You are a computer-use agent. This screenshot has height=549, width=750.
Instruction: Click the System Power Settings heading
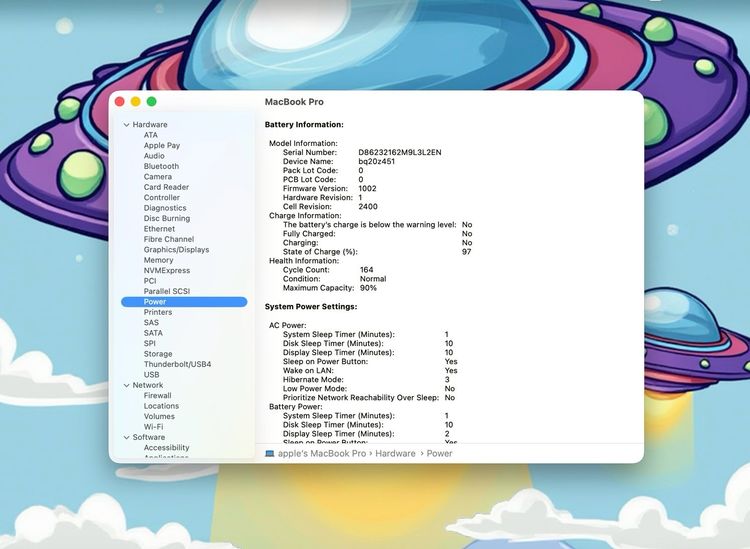click(x=311, y=307)
